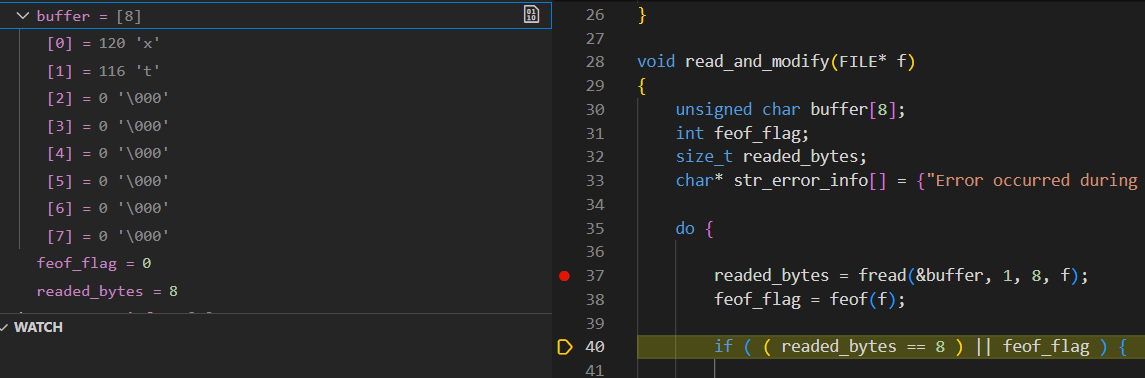The height and width of the screenshot is (378, 1145).
Task: Select the readed_bytes = 8 variable
Action: coord(275,291)
